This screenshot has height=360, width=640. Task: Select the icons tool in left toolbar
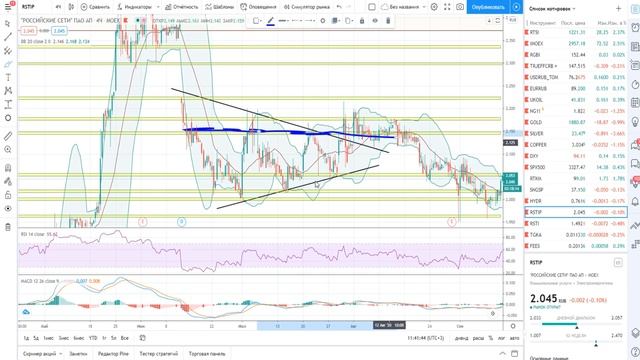(x=8, y=118)
